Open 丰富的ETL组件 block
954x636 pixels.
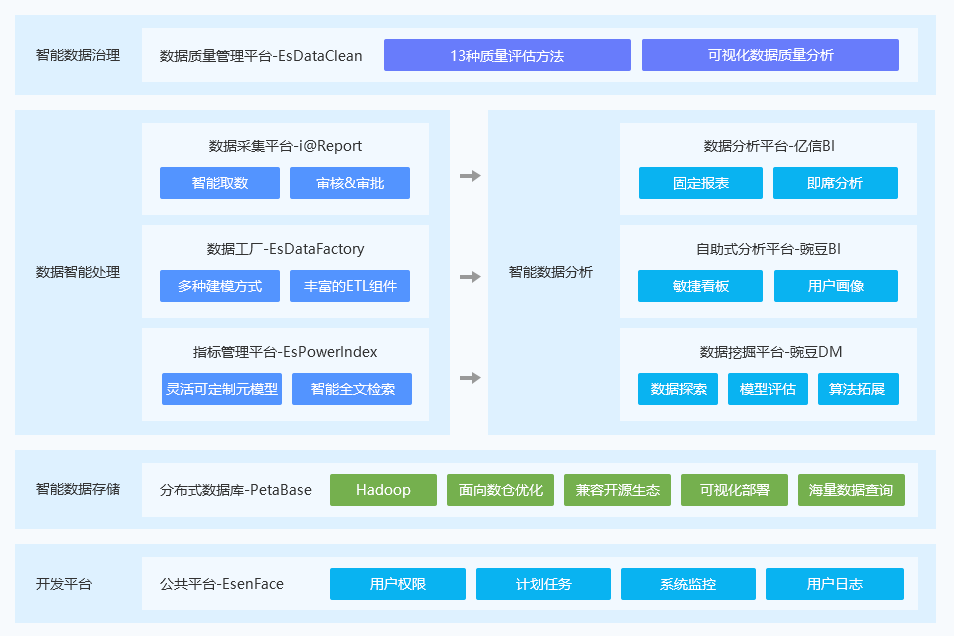[x=350, y=286]
